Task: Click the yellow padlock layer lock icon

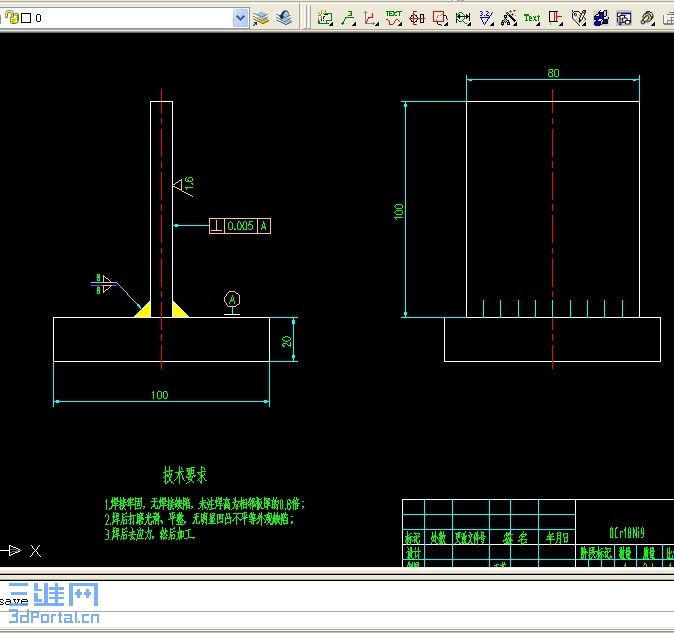Action: 12,18
